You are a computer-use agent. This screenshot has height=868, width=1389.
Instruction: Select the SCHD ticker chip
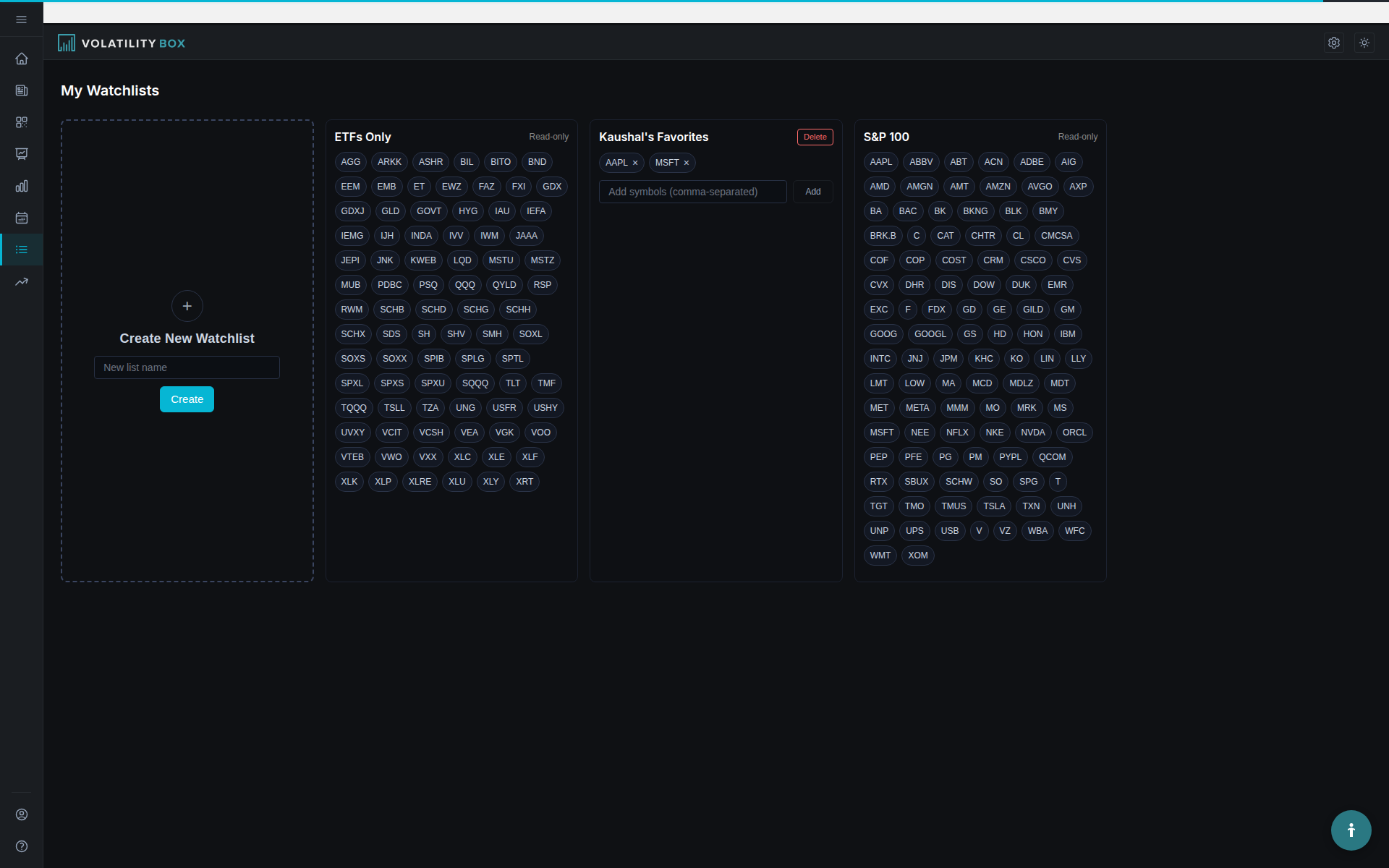point(433,310)
